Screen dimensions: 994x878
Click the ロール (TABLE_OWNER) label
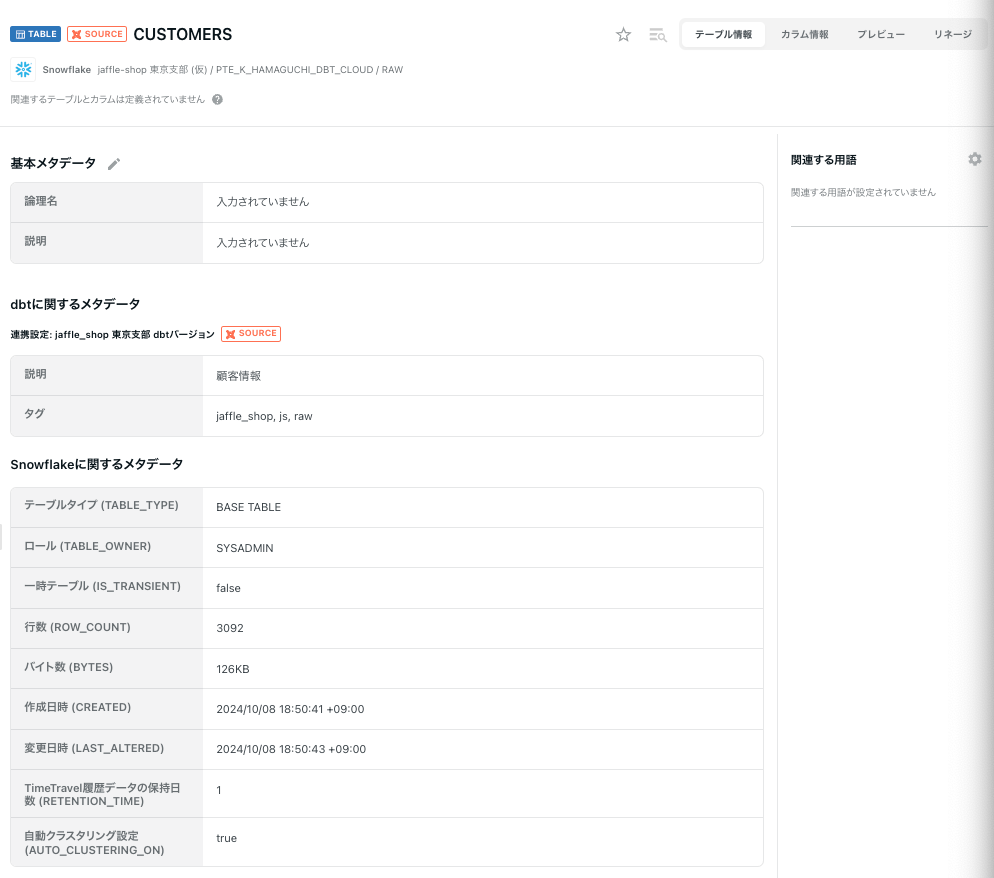(x=87, y=546)
